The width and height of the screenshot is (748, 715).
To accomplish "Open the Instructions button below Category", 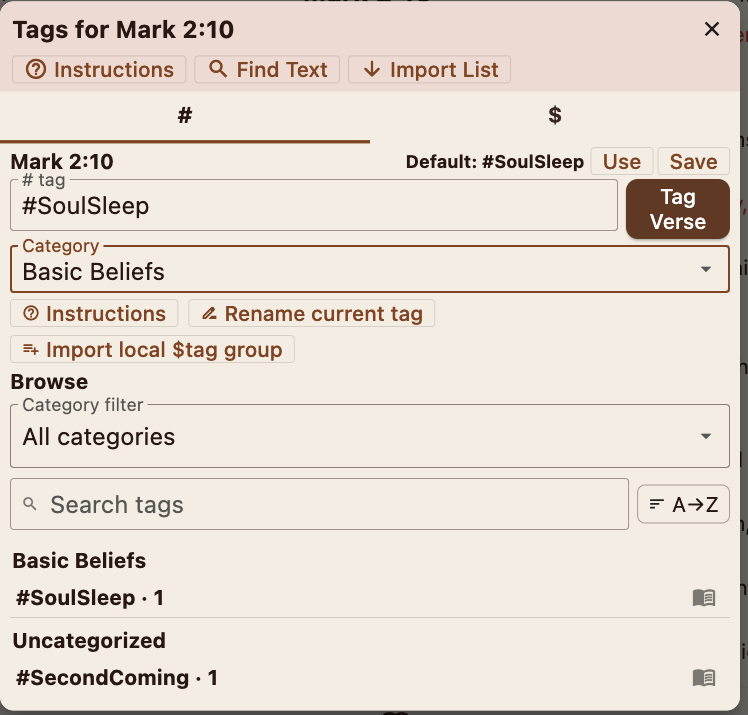I will tap(94, 314).
